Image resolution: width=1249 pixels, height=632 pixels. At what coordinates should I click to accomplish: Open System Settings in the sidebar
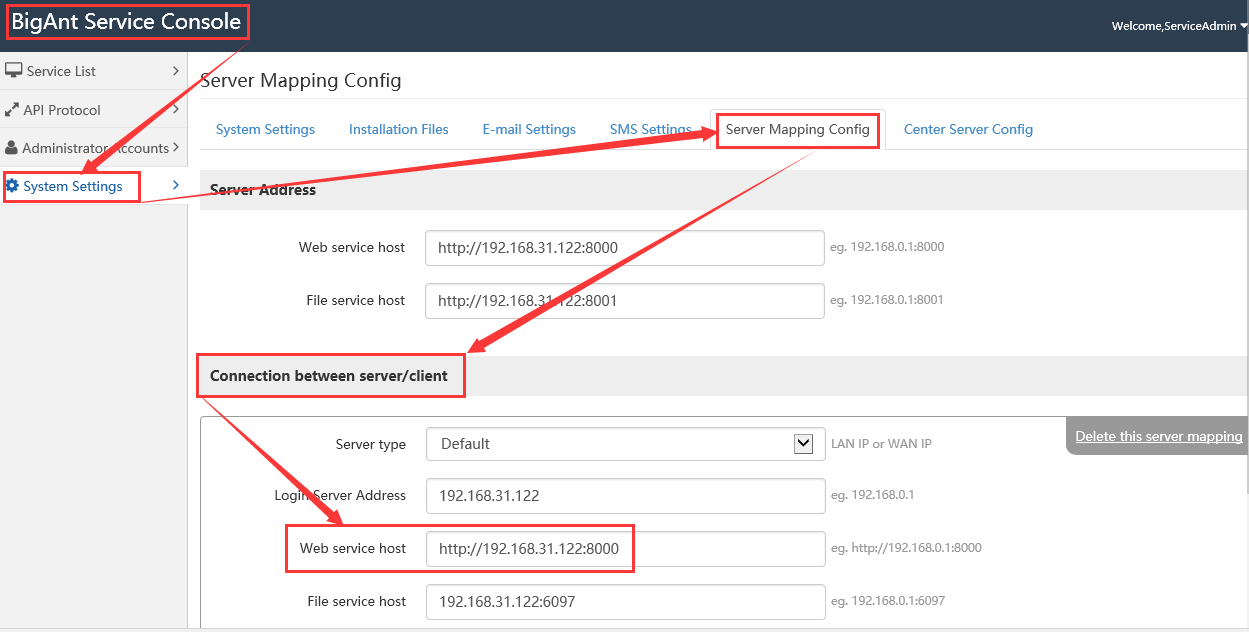[x=94, y=186]
